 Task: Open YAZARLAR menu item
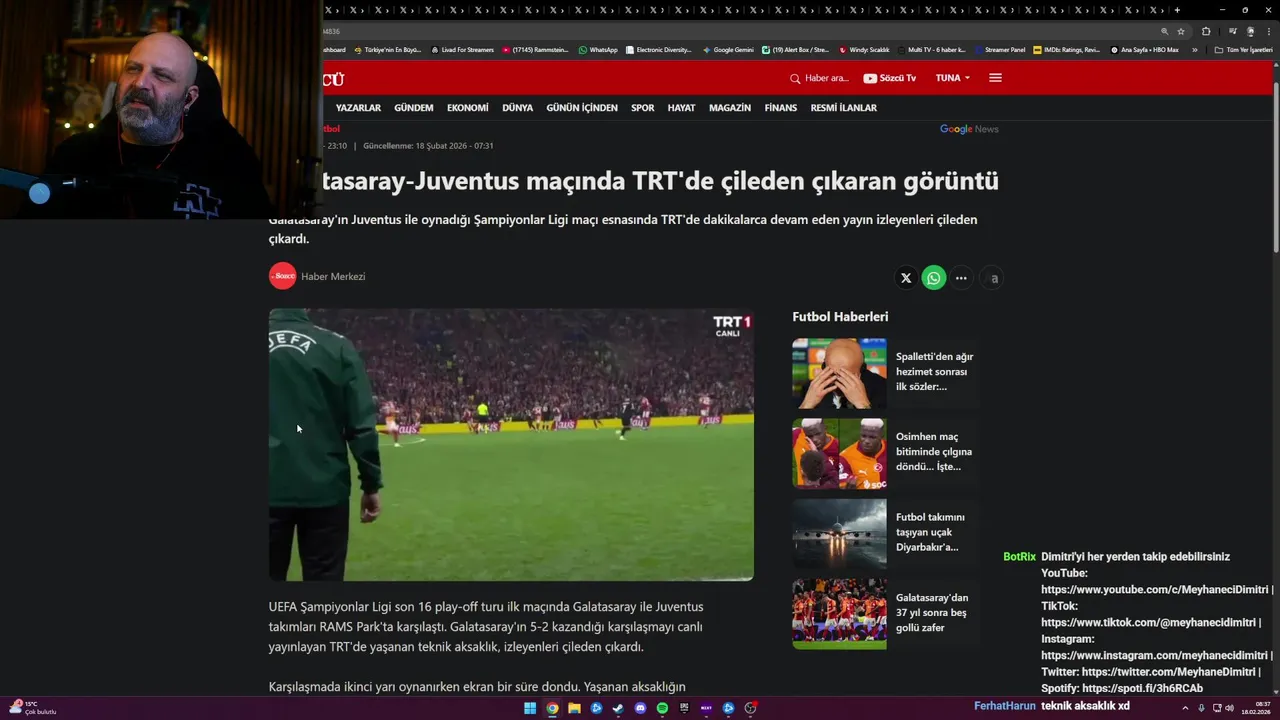click(358, 108)
